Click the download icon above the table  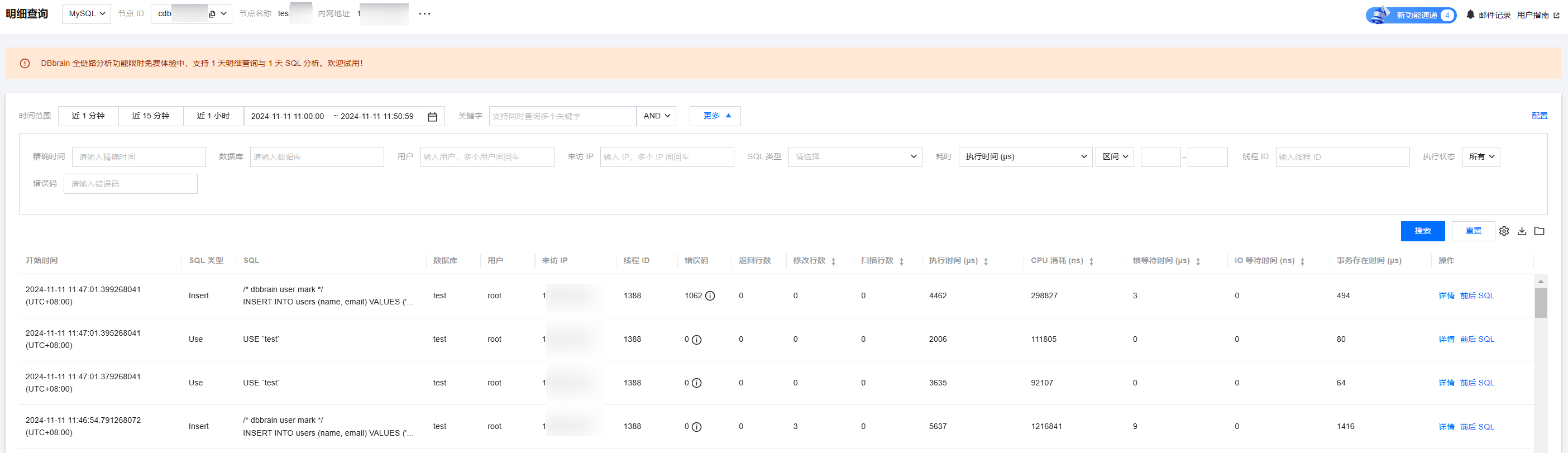1521,231
